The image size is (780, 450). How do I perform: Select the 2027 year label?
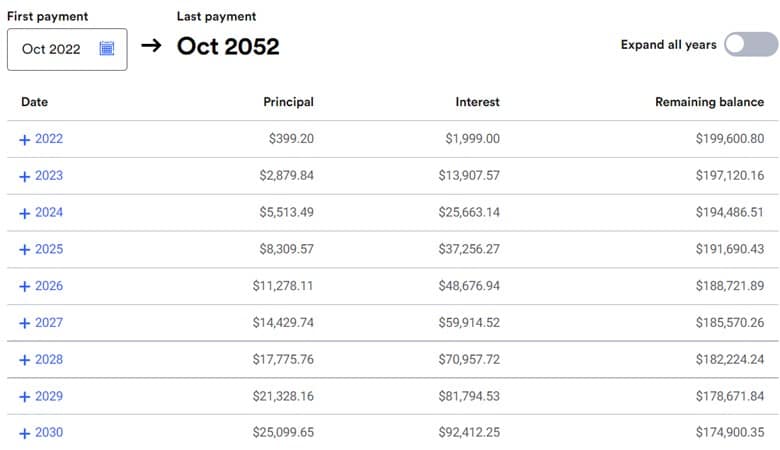click(x=49, y=322)
